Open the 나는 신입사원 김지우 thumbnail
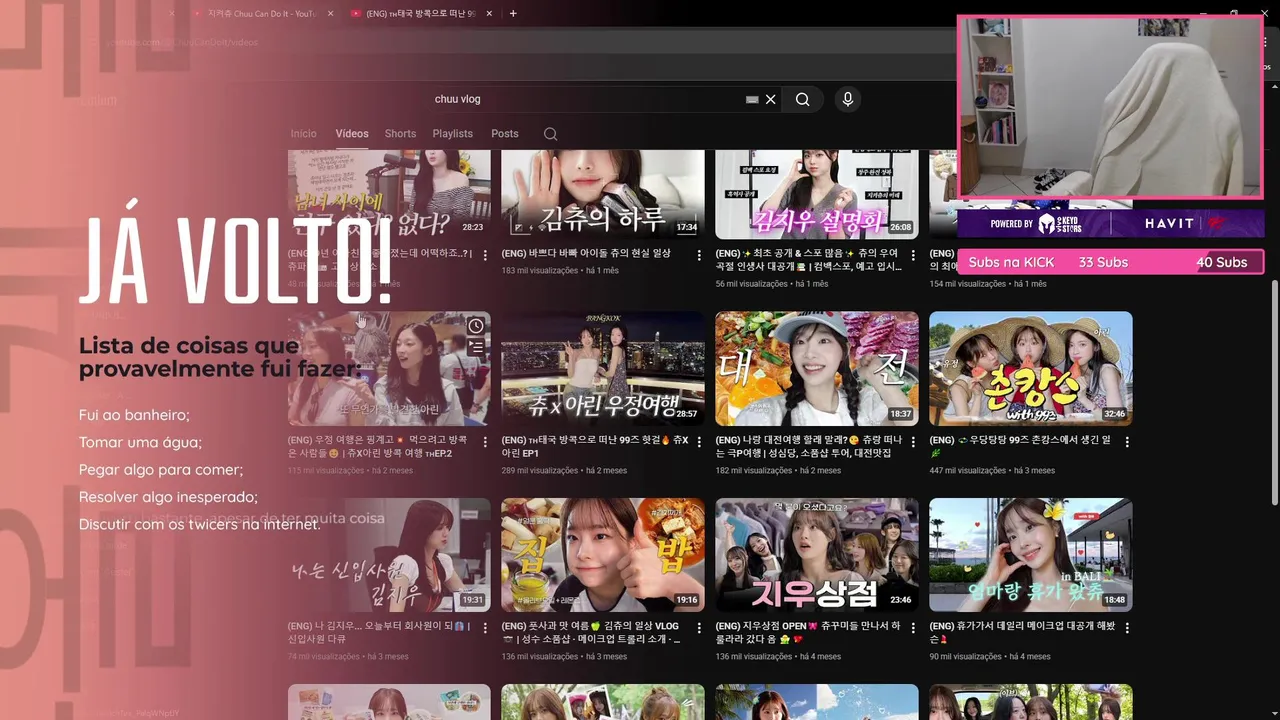 389,555
